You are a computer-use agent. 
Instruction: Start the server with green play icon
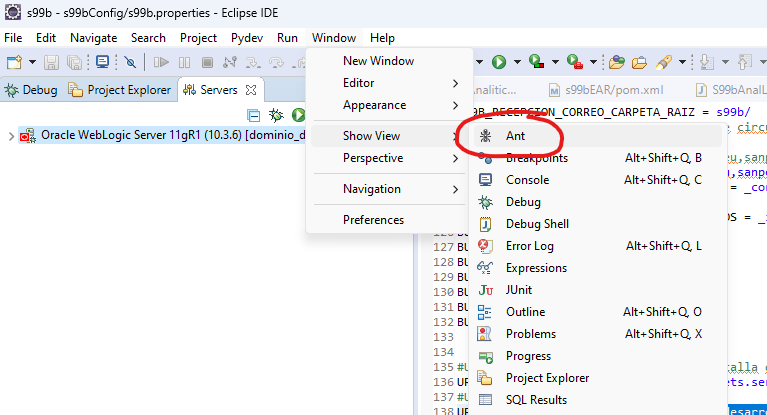298,115
